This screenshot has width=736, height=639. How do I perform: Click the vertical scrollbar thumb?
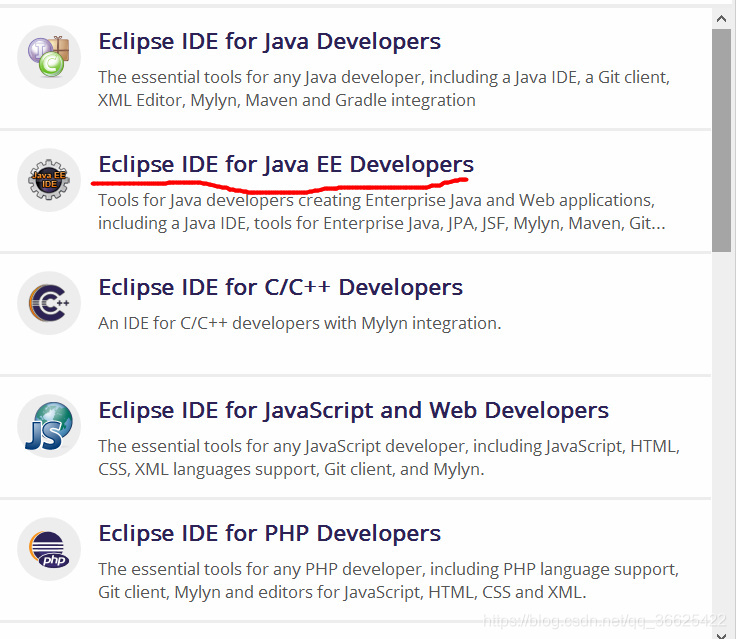point(721,141)
